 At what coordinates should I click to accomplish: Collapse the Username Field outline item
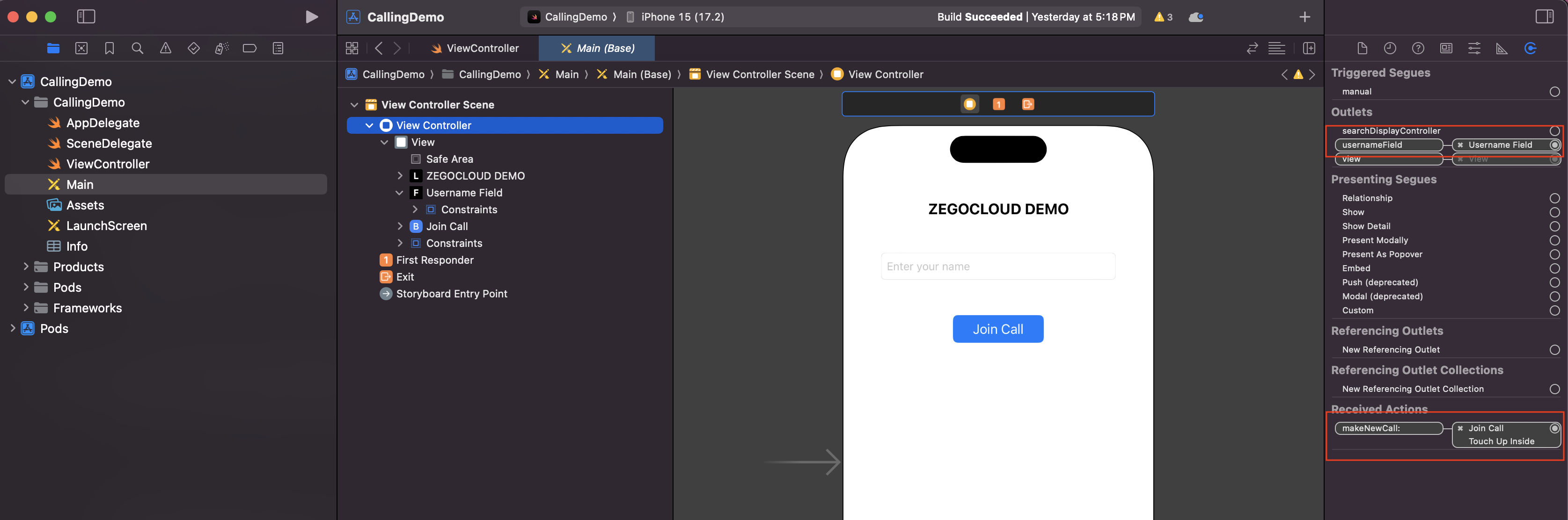pyautogui.click(x=399, y=193)
